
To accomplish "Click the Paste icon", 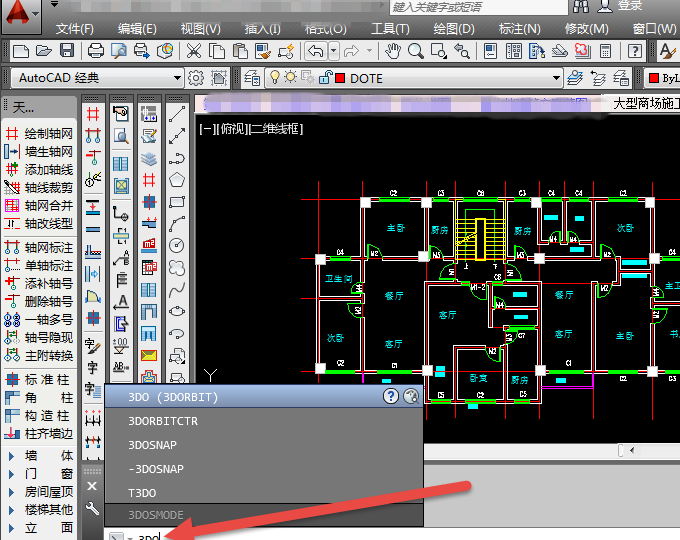I will coord(239,51).
